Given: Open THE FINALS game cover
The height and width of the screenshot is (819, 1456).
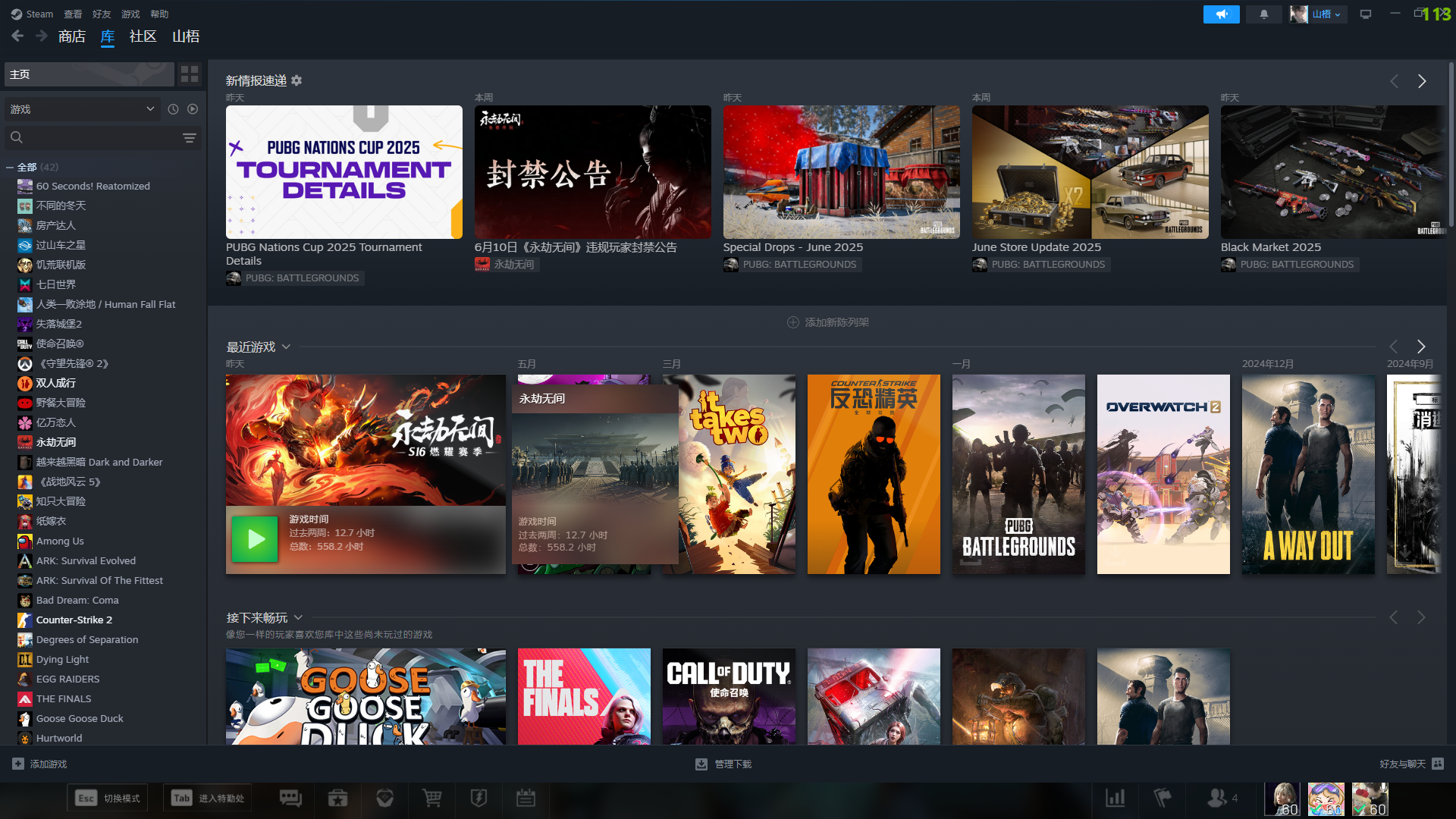Looking at the screenshot, I should tap(584, 696).
